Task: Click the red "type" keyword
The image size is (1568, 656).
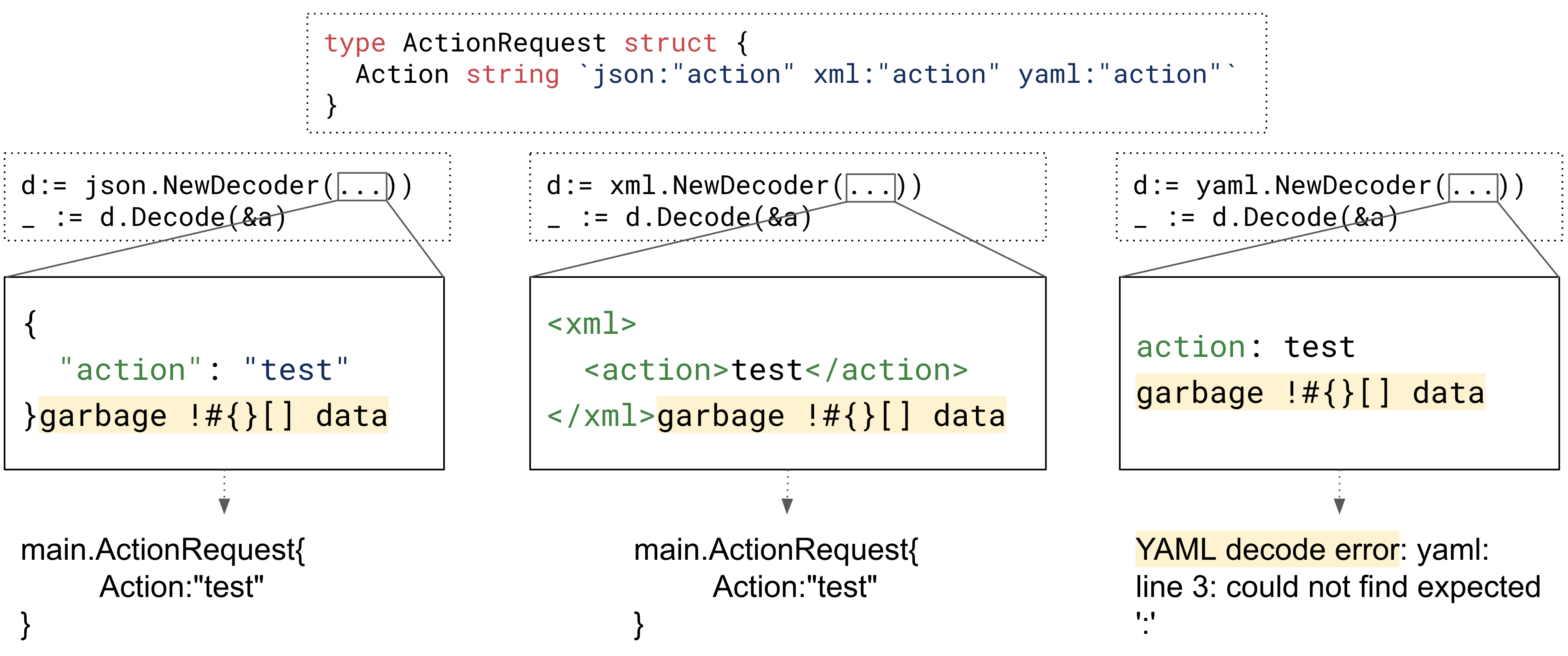Action: click(x=355, y=43)
